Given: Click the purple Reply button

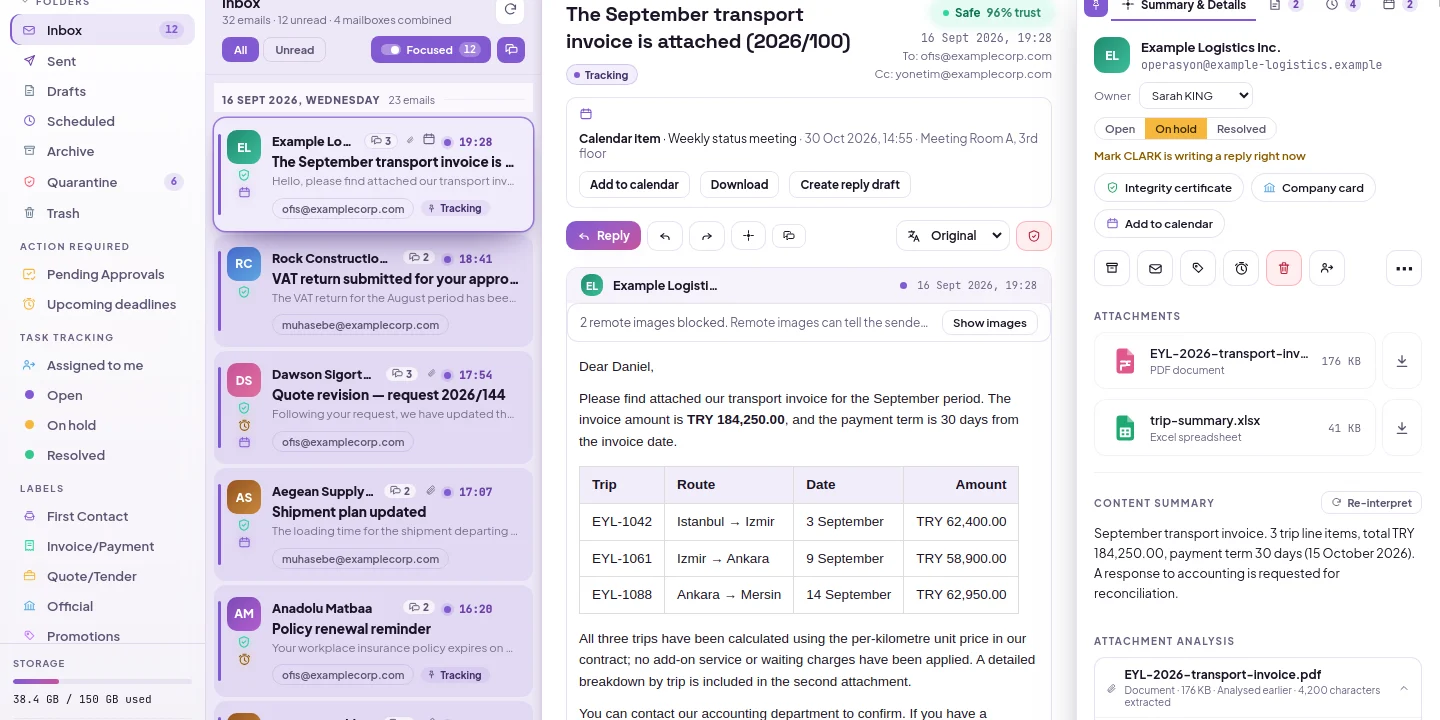Looking at the screenshot, I should click(603, 236).
